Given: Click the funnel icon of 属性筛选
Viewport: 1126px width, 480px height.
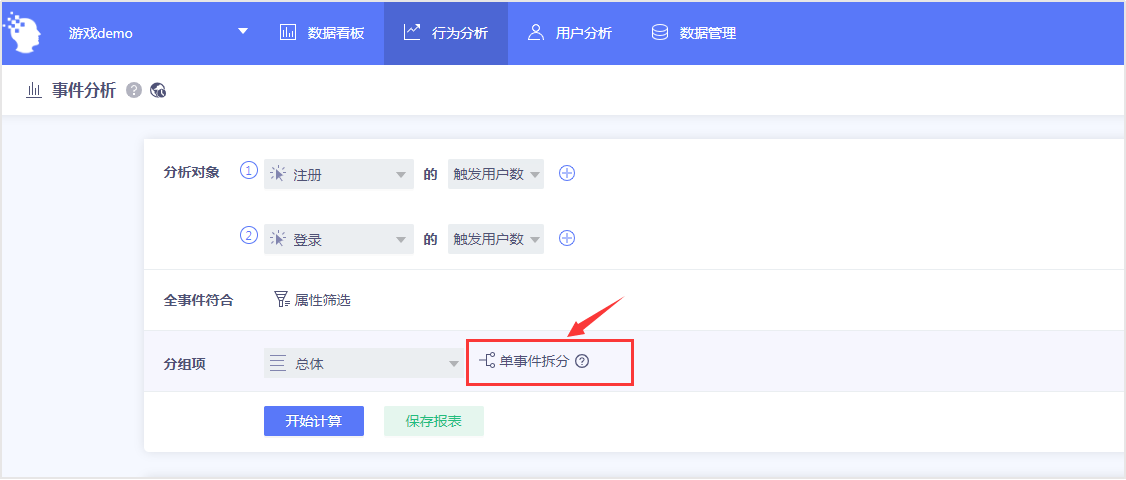Looking at the screenshot, I should point(282,300).
